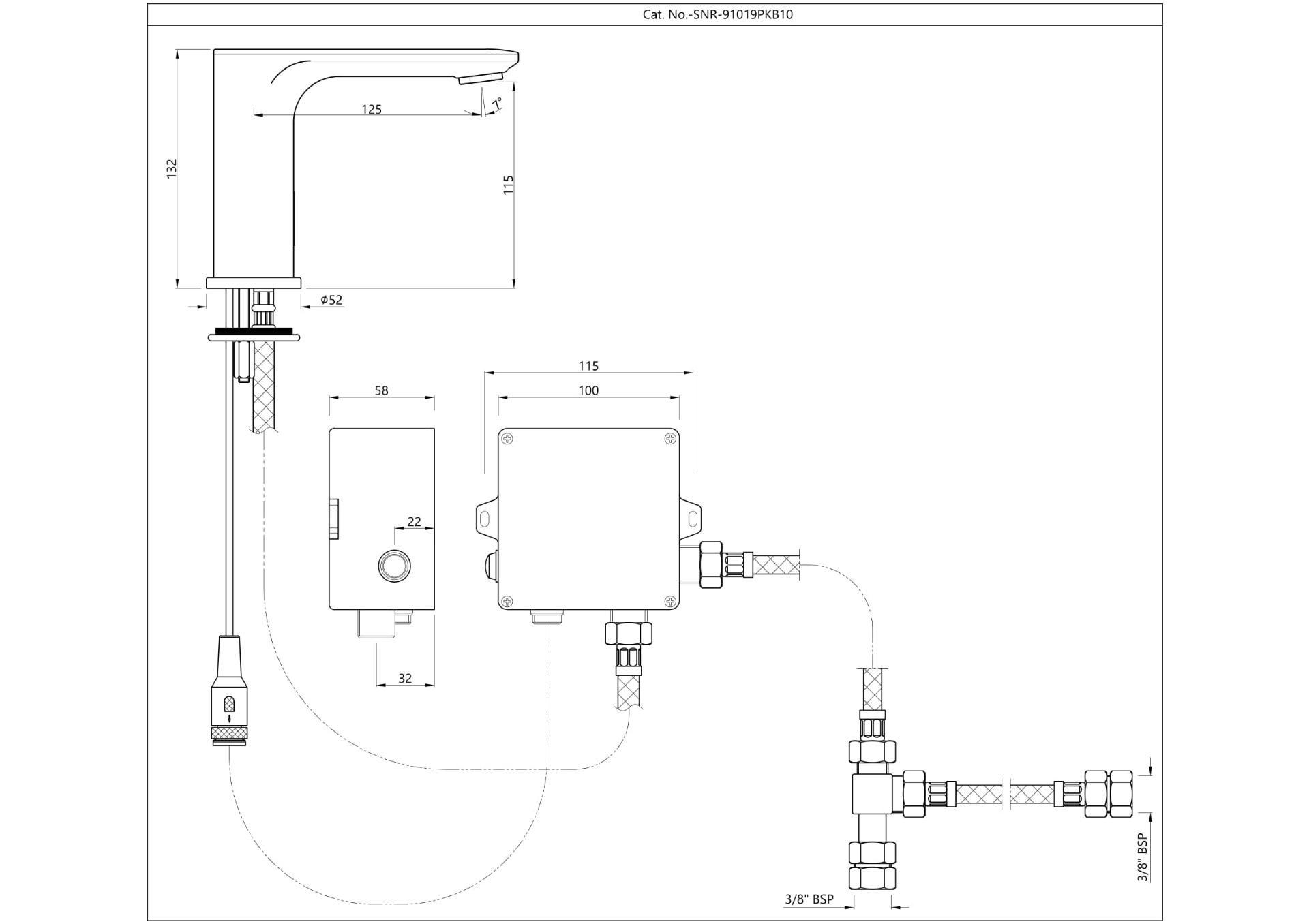Screen dimensions: 1309x924
Task: Click the catalog number title text
Action: click(x=717, y=14)
